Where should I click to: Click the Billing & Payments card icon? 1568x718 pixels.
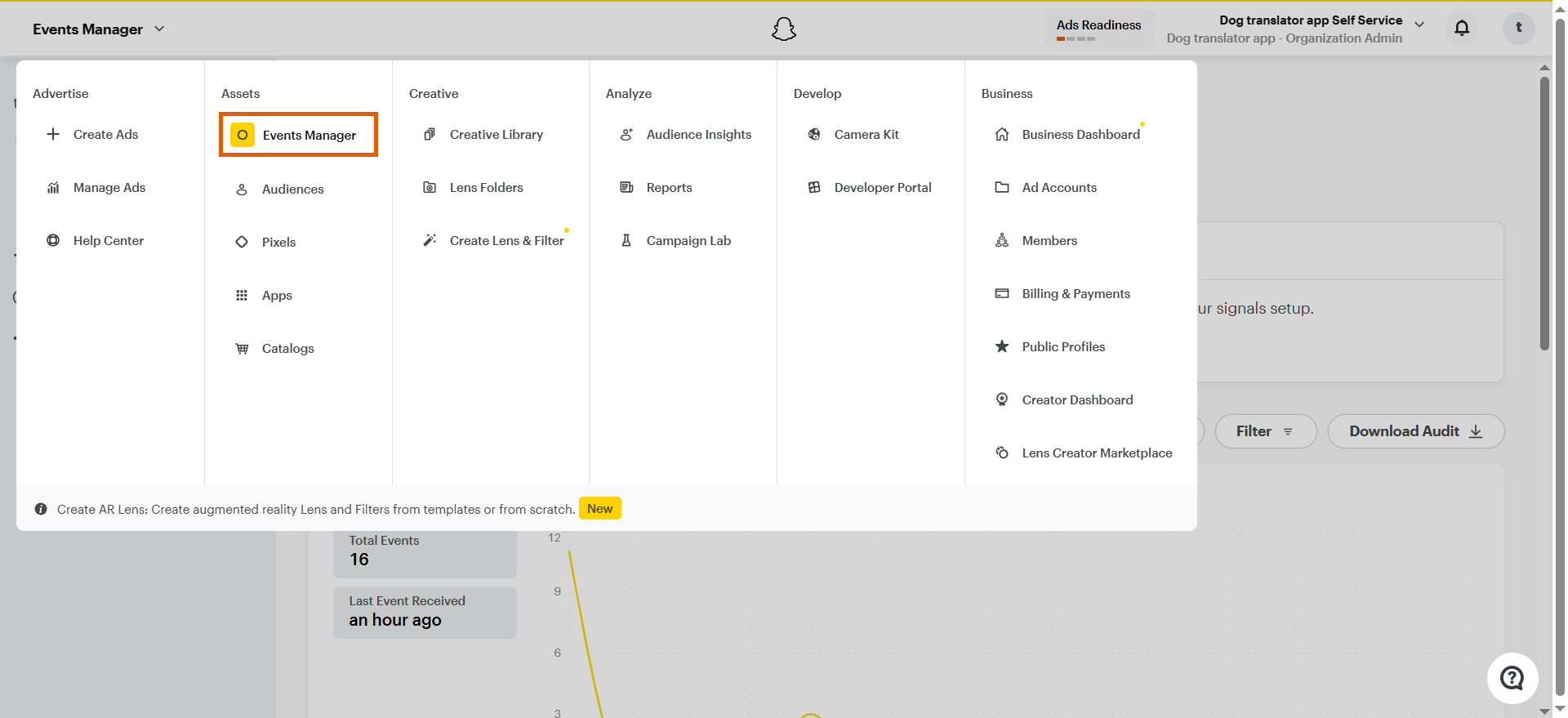coord(1002,293)
